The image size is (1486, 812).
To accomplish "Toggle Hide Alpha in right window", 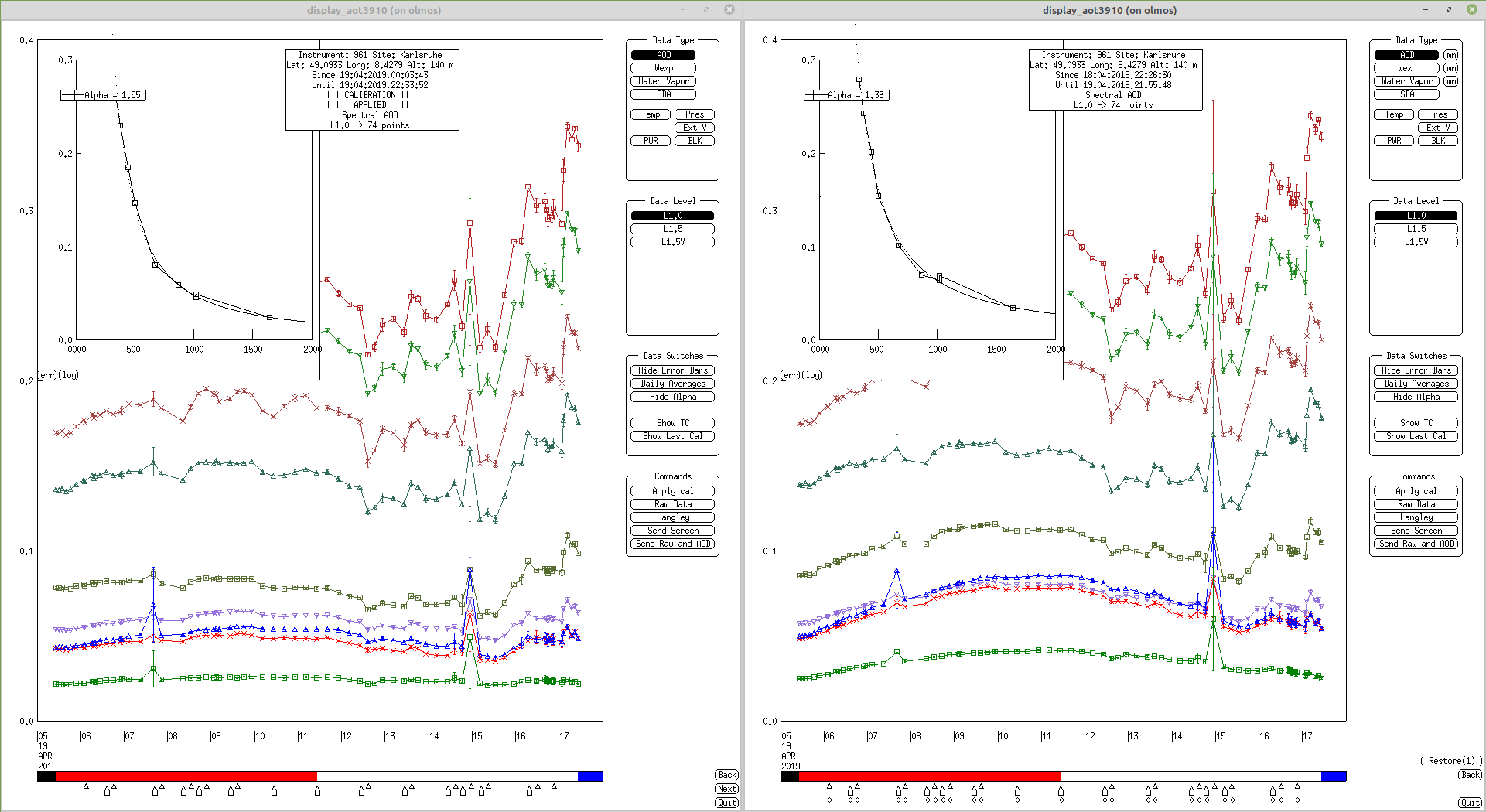I will point(1416,397).
